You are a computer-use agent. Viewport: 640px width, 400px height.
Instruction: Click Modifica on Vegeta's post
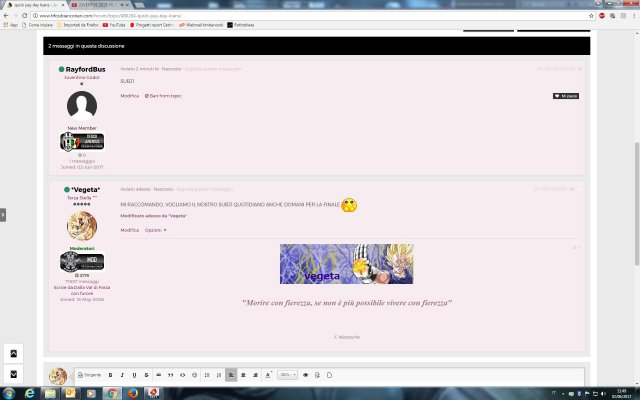(130, 230)
